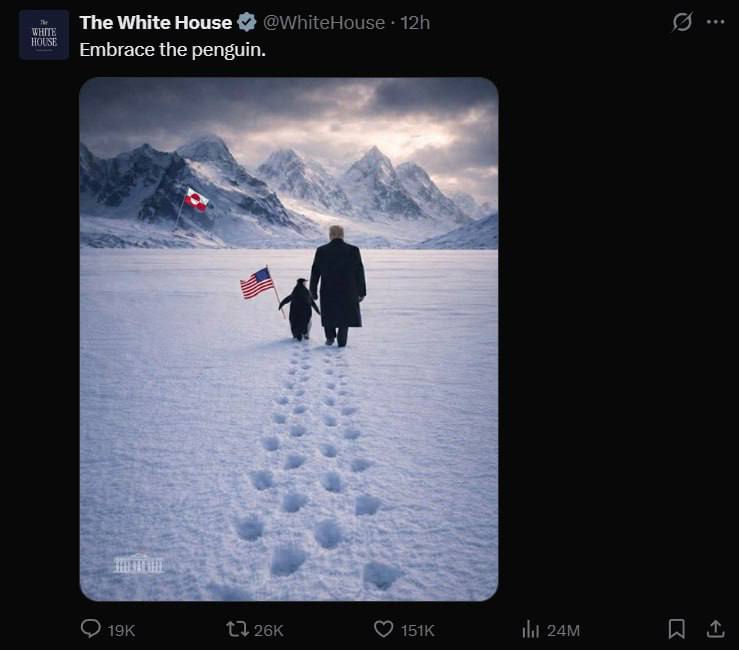Bookmark the White House post
739x650 pixels.
pyautogui.click(x=676, y=629)
